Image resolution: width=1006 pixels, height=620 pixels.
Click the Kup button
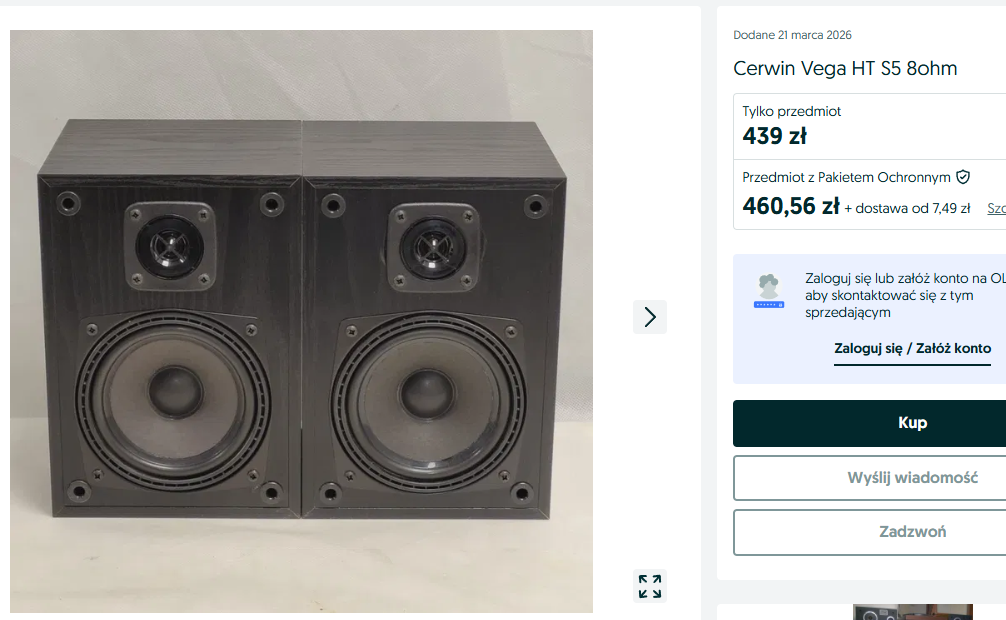pyautogui.click(x=869, y=423)
